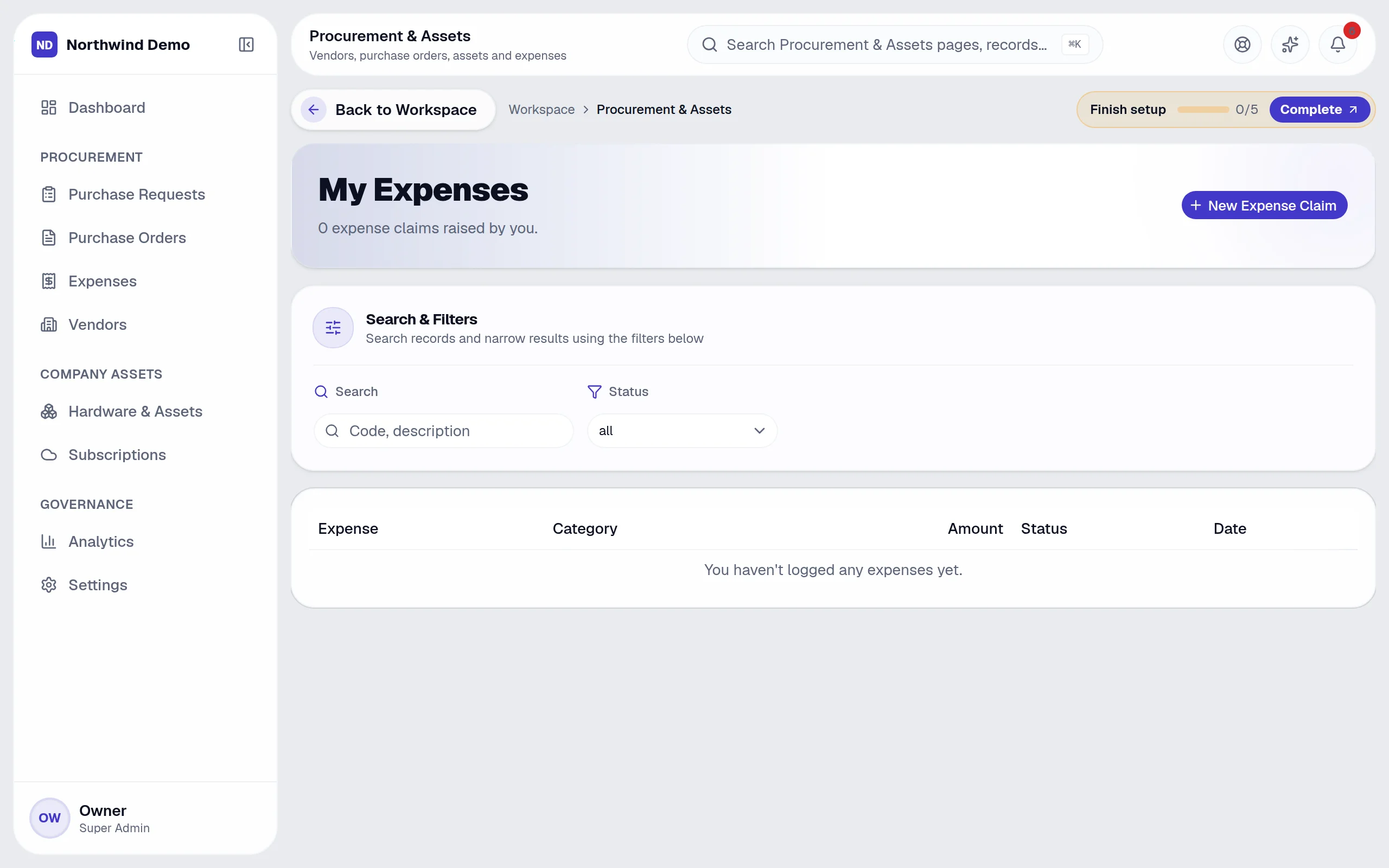This screenshot has height=868, width=1389.
Task: Focus the global Procurement & Assets search box
Action: [x=894, y=45]
